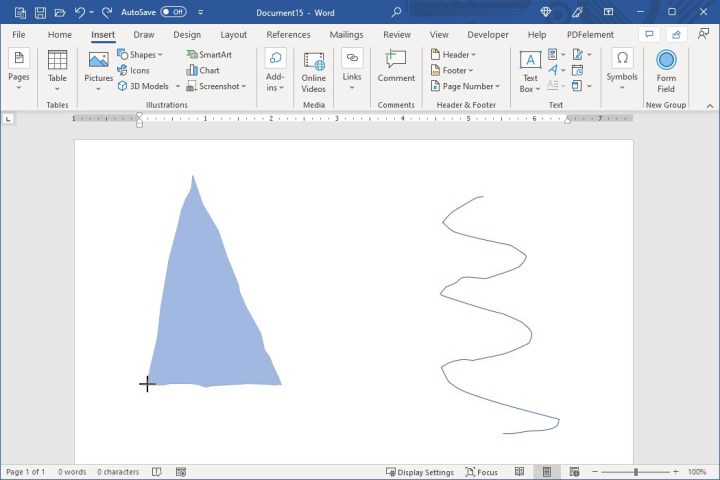Adjust the zoom slider handle
The image size is (720, 480).
[x=636, y=472]
